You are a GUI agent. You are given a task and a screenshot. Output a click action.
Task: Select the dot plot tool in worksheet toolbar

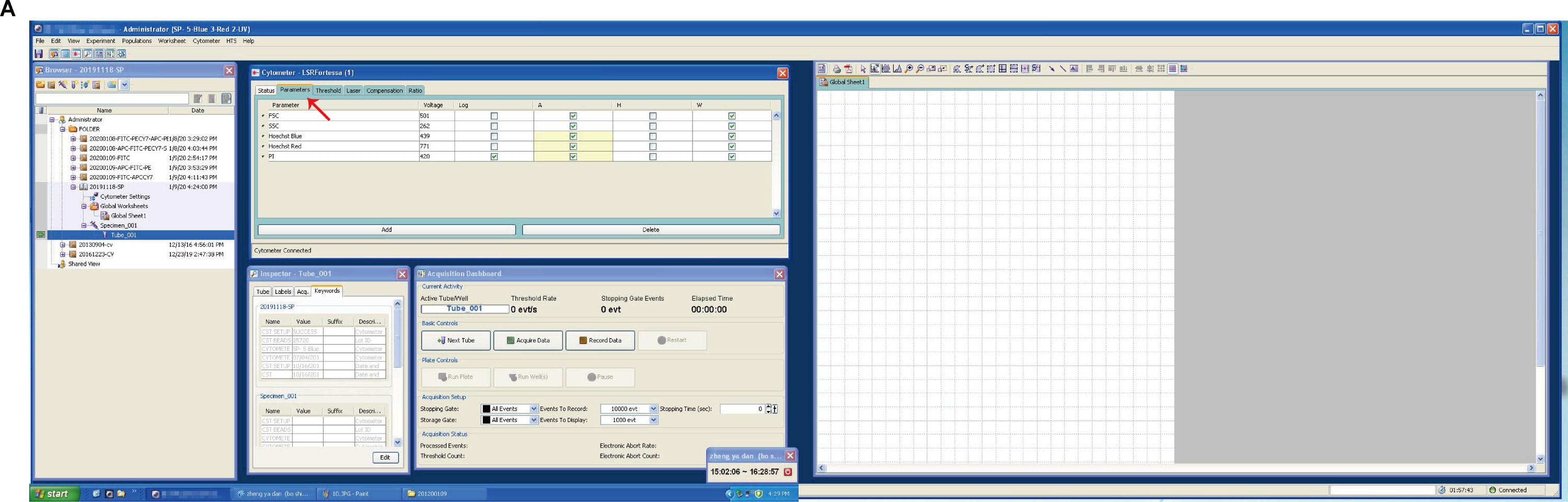tap(875, 69)
